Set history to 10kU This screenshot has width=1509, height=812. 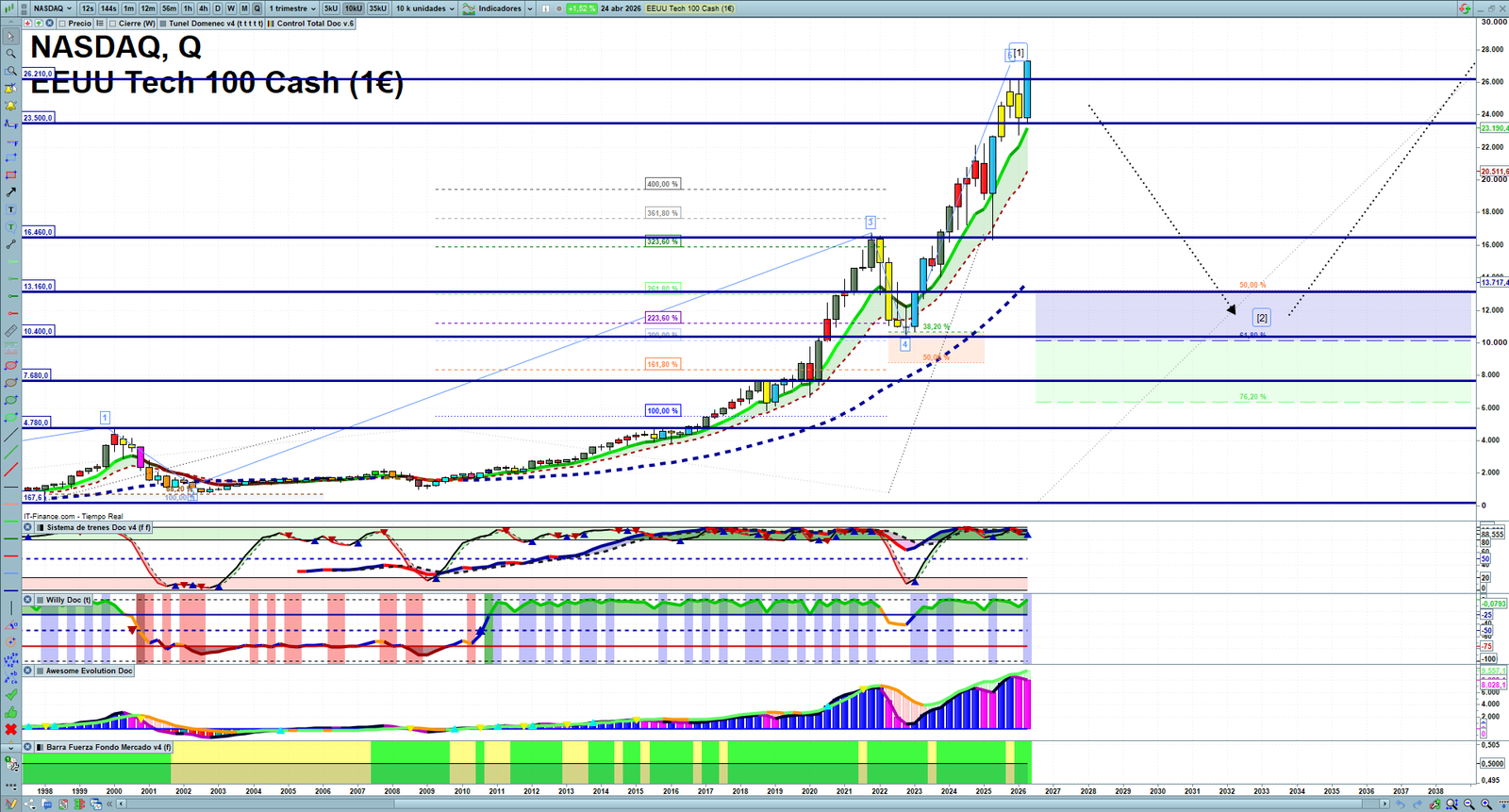pos(354,8)
